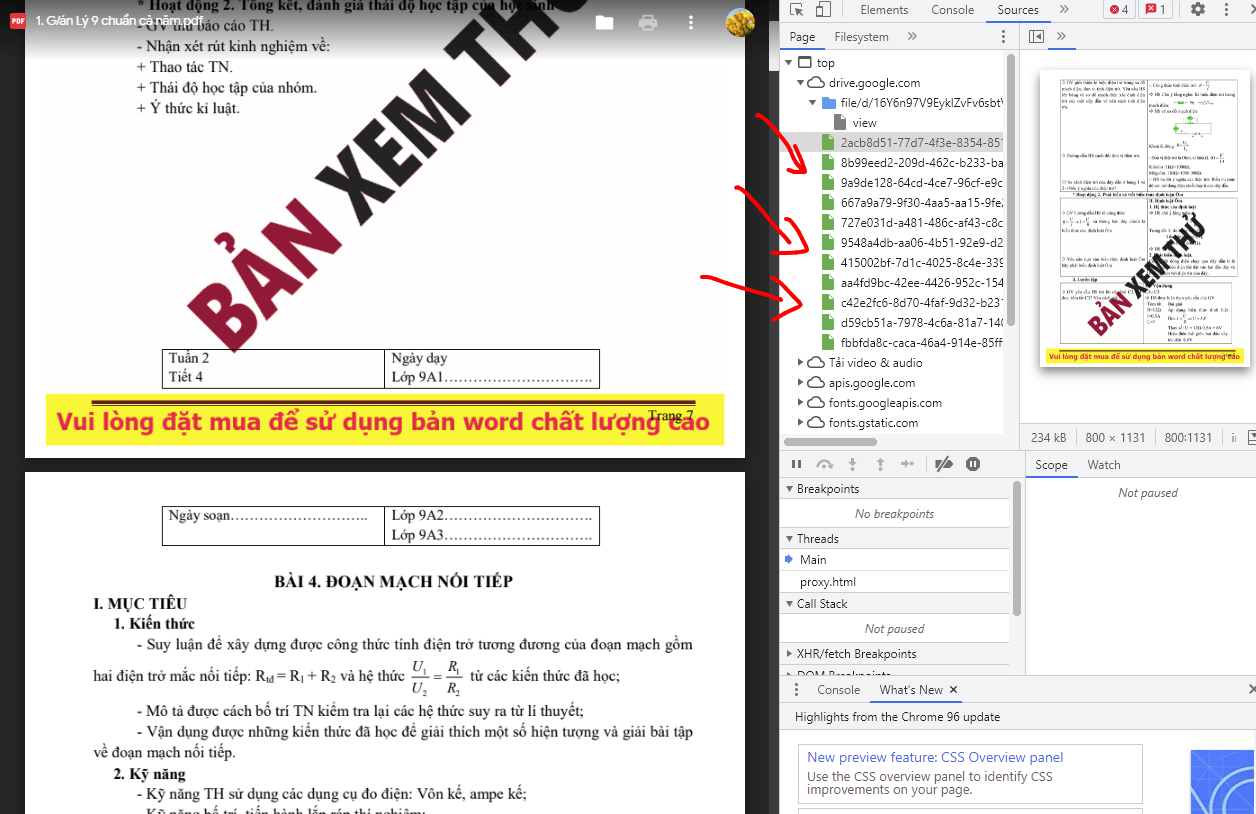Collapse the file/d/16Y6n97V9 folder node
Screen dimensions: 1256x814
812,103
